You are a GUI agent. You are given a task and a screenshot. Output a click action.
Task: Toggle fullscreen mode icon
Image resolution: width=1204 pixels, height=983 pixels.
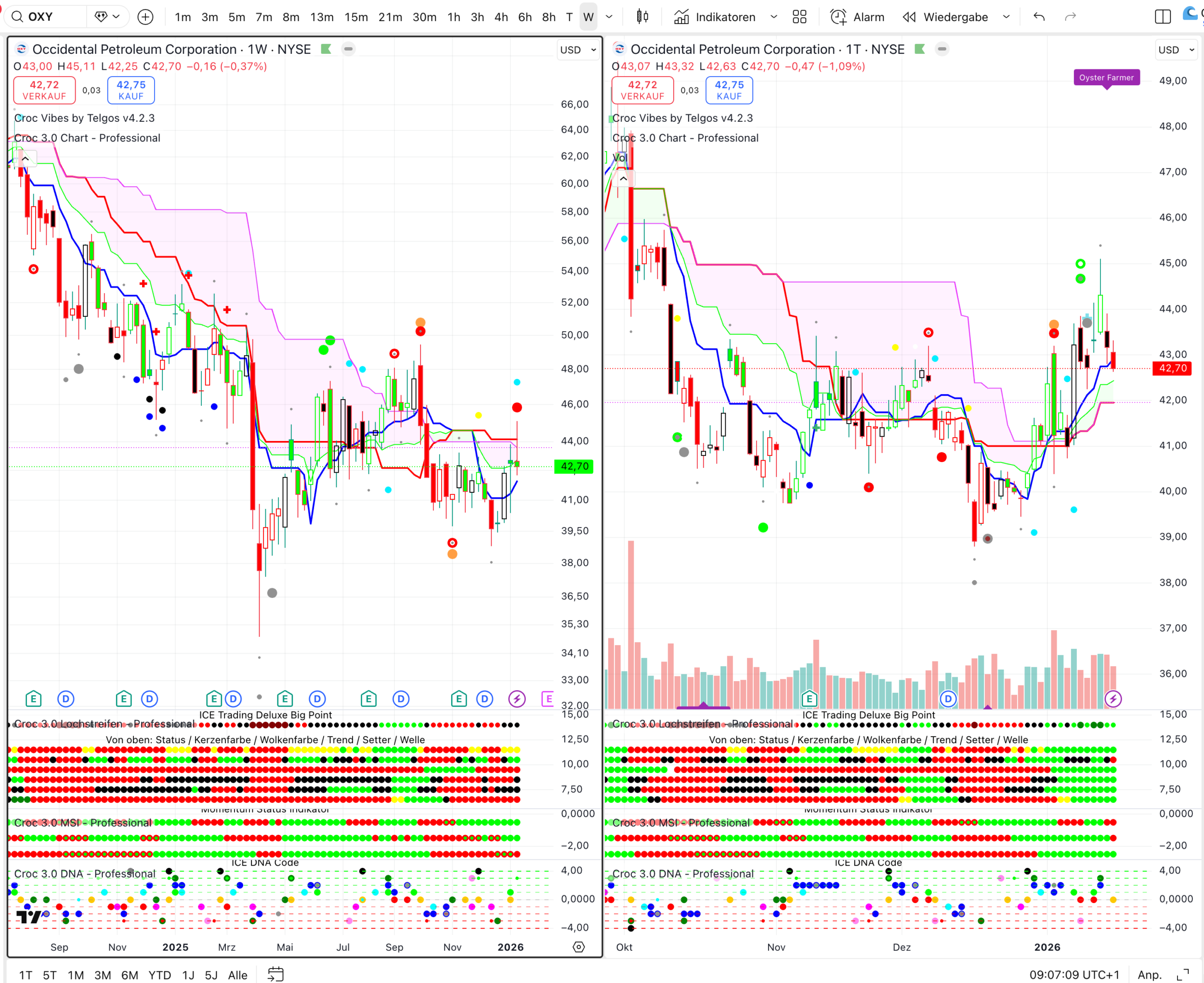(x=1182, y=974)
